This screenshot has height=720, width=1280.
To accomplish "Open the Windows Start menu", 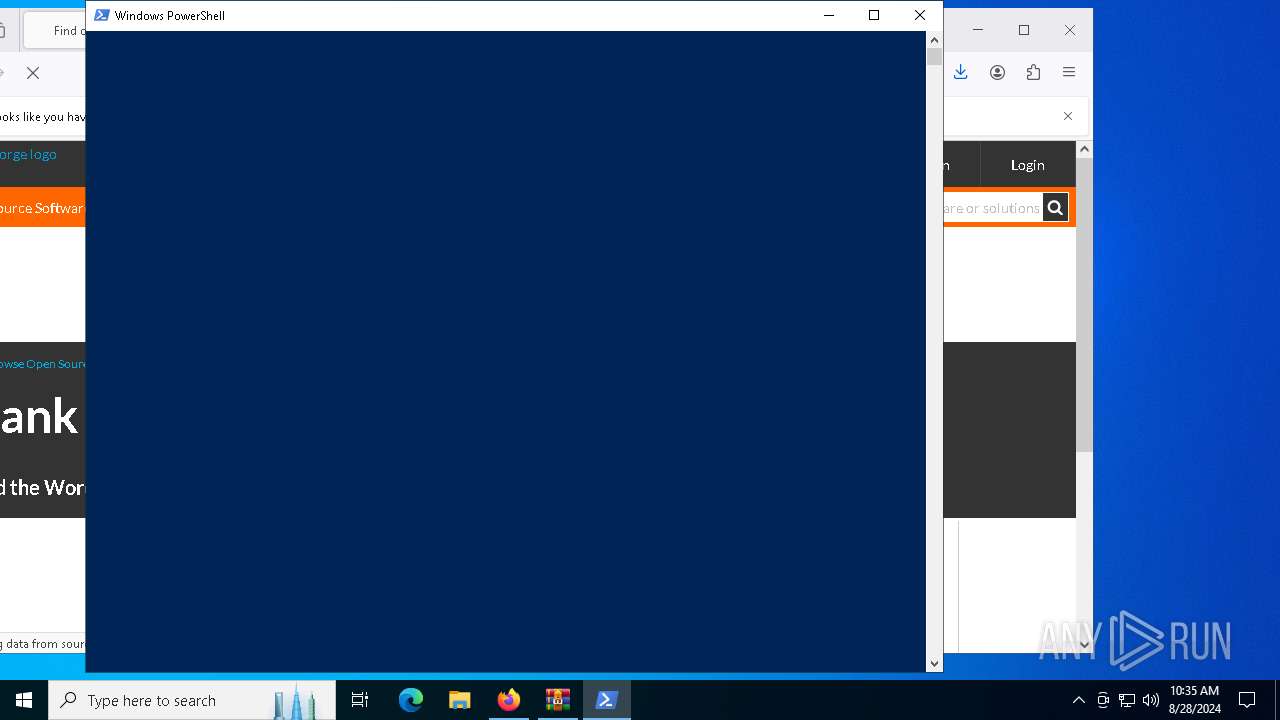I will click(x=24, y=700).
